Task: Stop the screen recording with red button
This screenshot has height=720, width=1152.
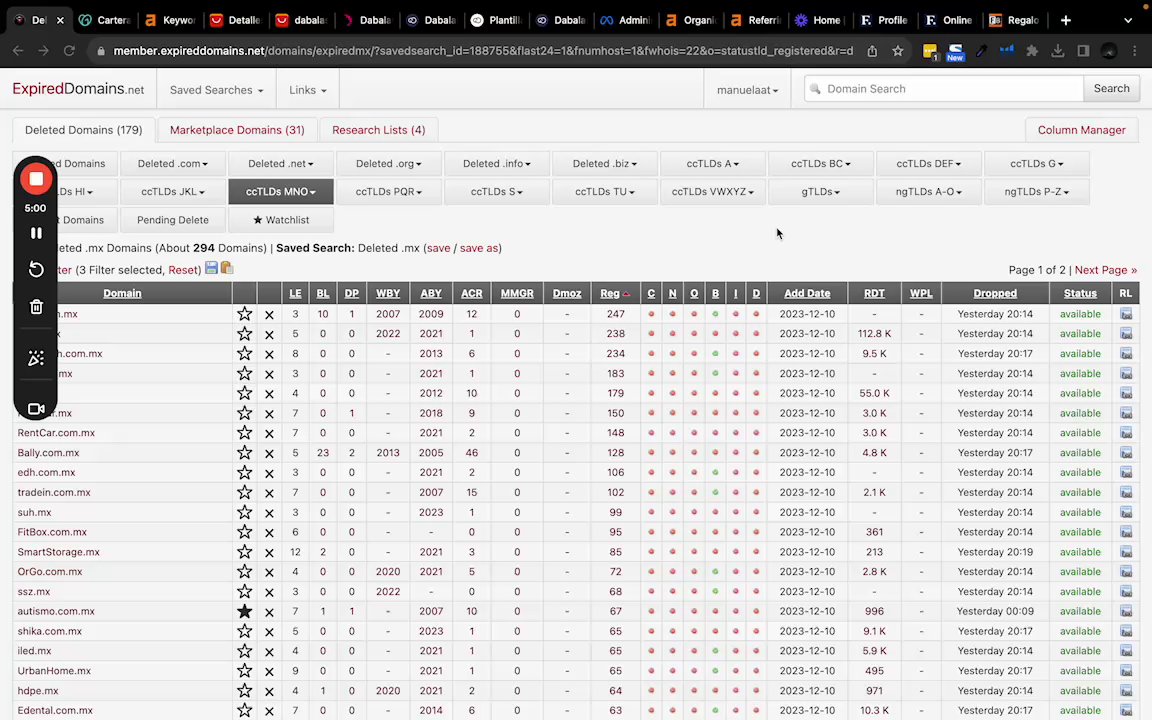Action: click(36, 179)
